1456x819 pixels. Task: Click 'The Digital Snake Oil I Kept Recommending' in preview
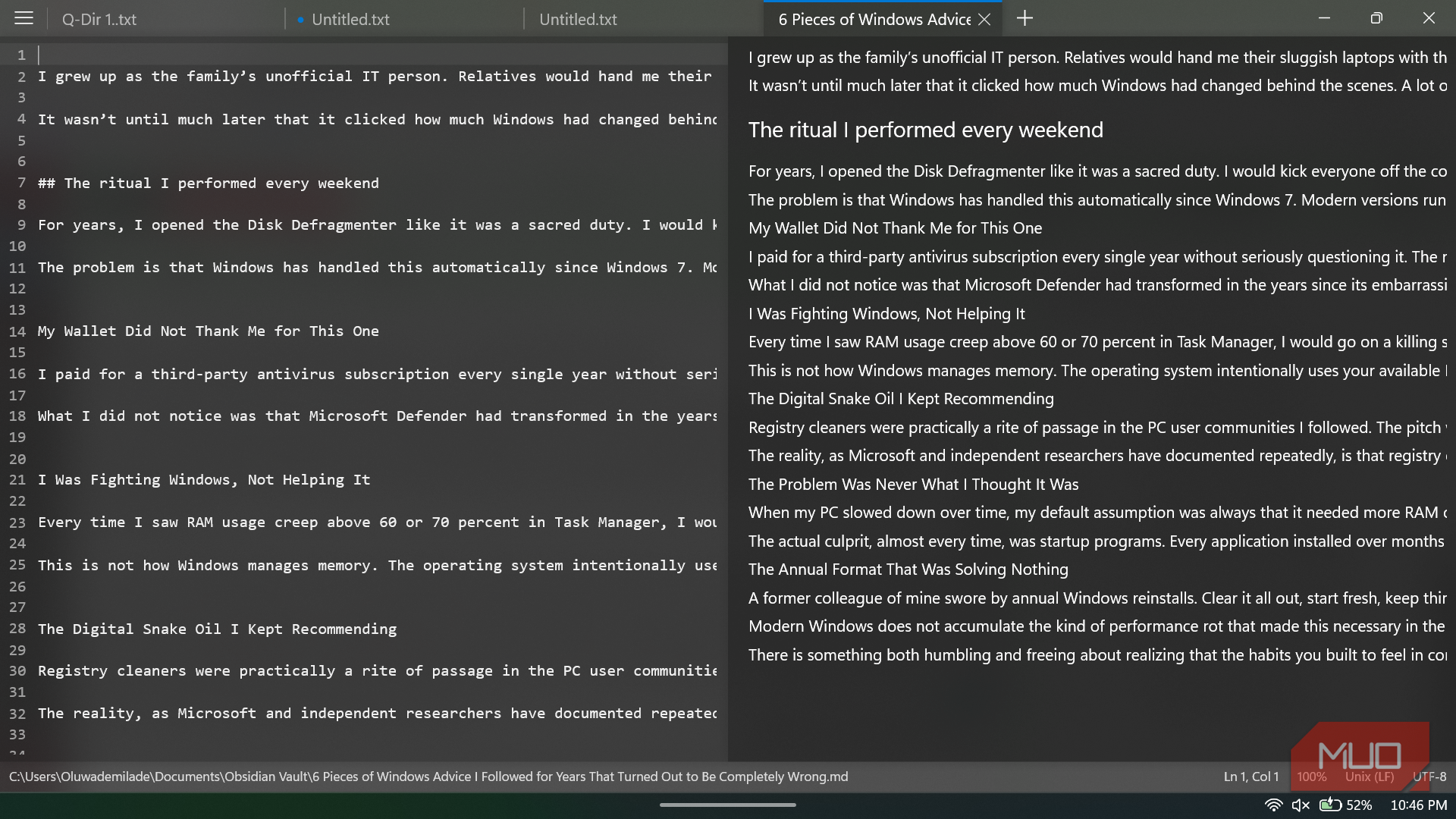tap(901, 399)
